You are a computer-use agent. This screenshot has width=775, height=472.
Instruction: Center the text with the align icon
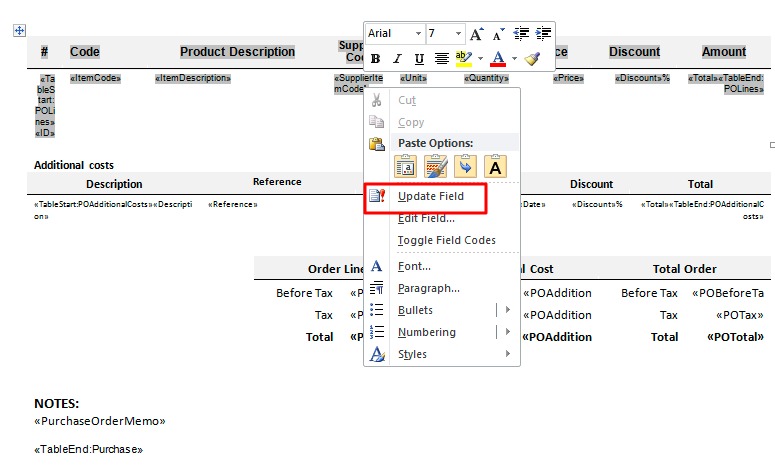pyautogui.click(x=441, y=59)
